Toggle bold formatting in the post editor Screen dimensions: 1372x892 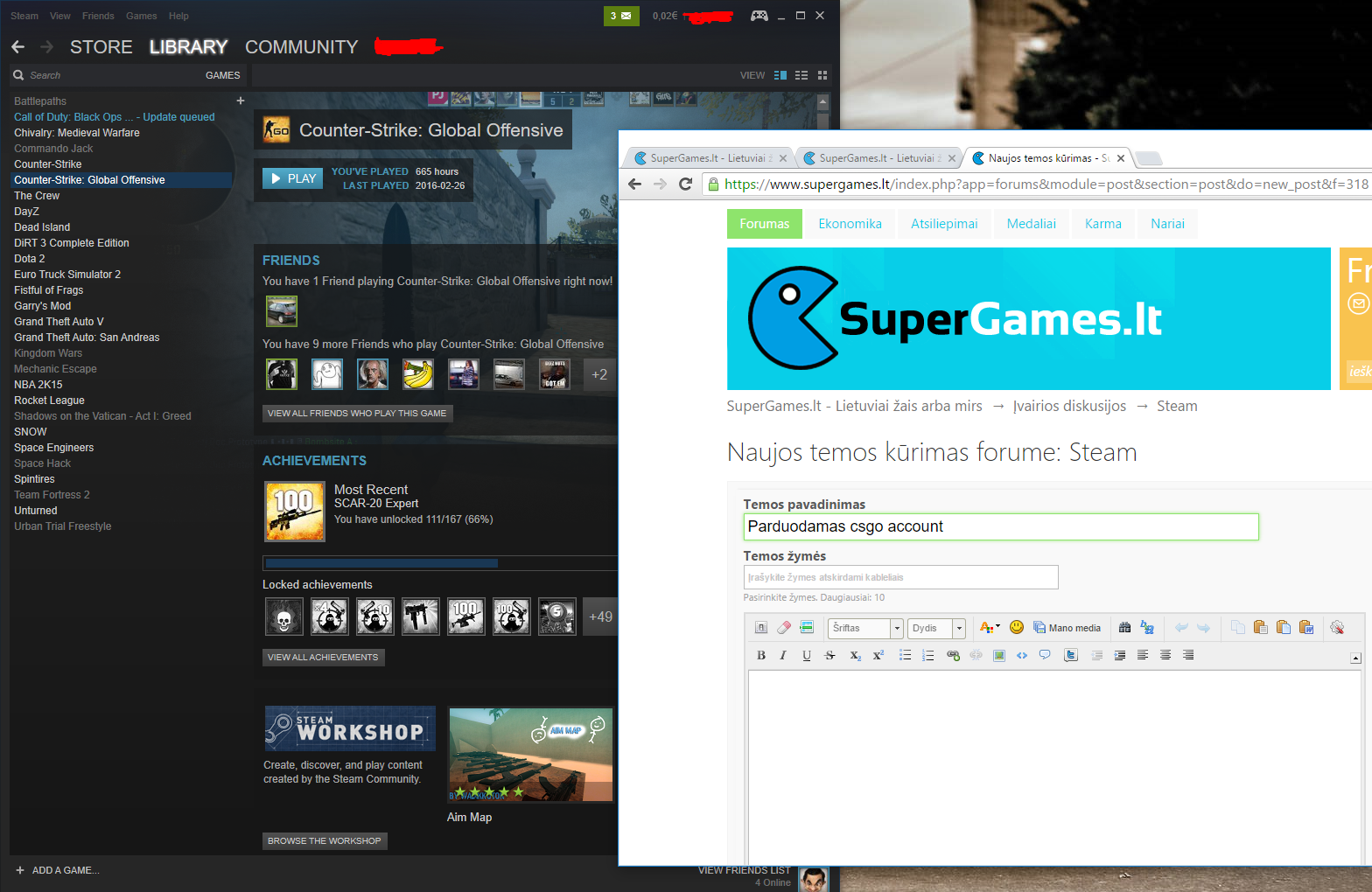[x=761, y=655]
